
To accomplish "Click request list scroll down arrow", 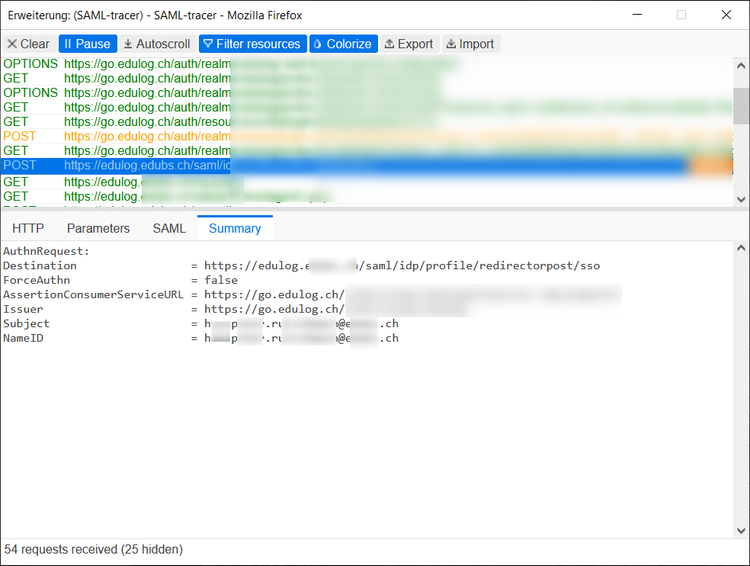I will click(x=741, y=199).
